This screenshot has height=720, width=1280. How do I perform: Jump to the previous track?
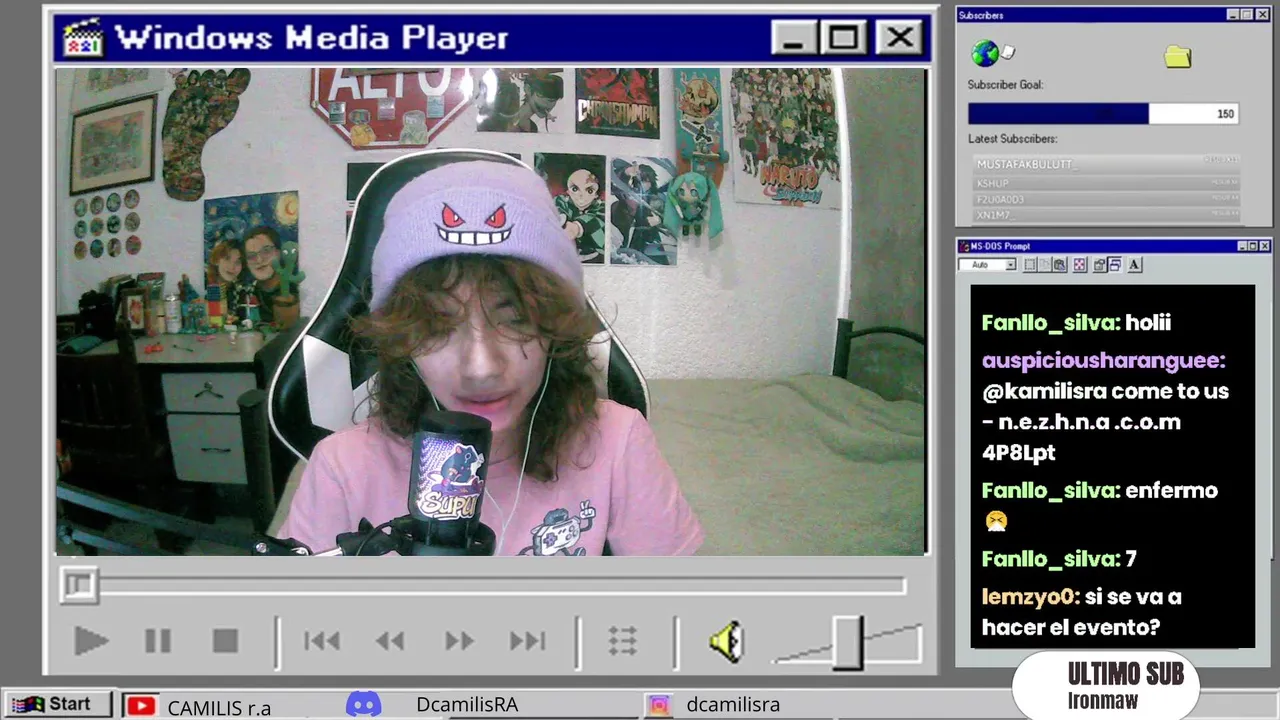pos(321,641)
